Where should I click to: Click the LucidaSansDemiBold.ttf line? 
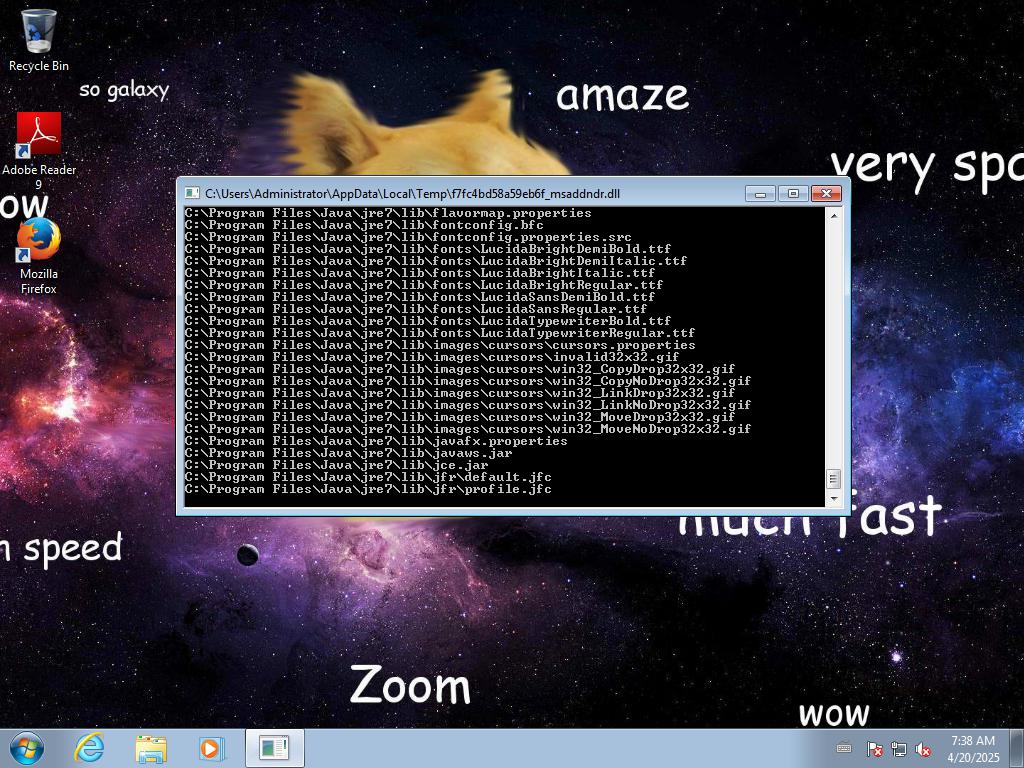[420, 296]
